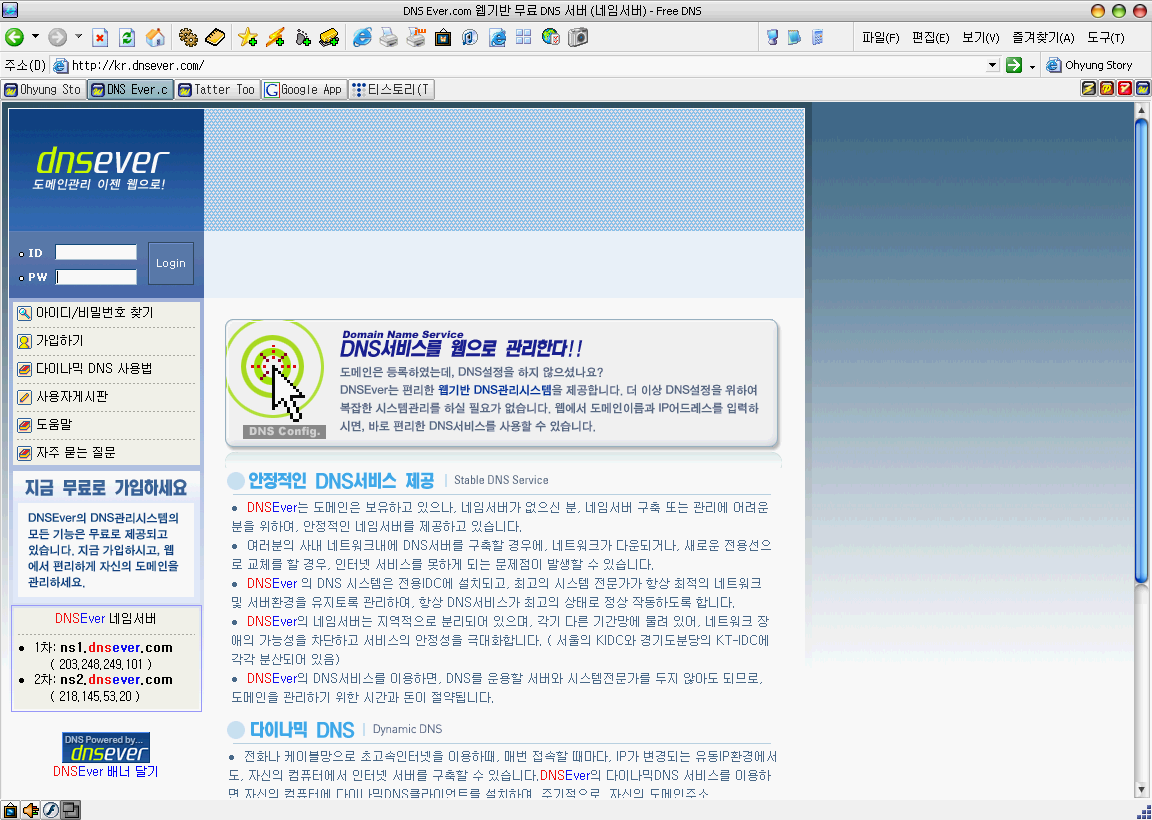Click the PW password field
The width and height of the screenshot is (1152, 820).
click(96, 277)
